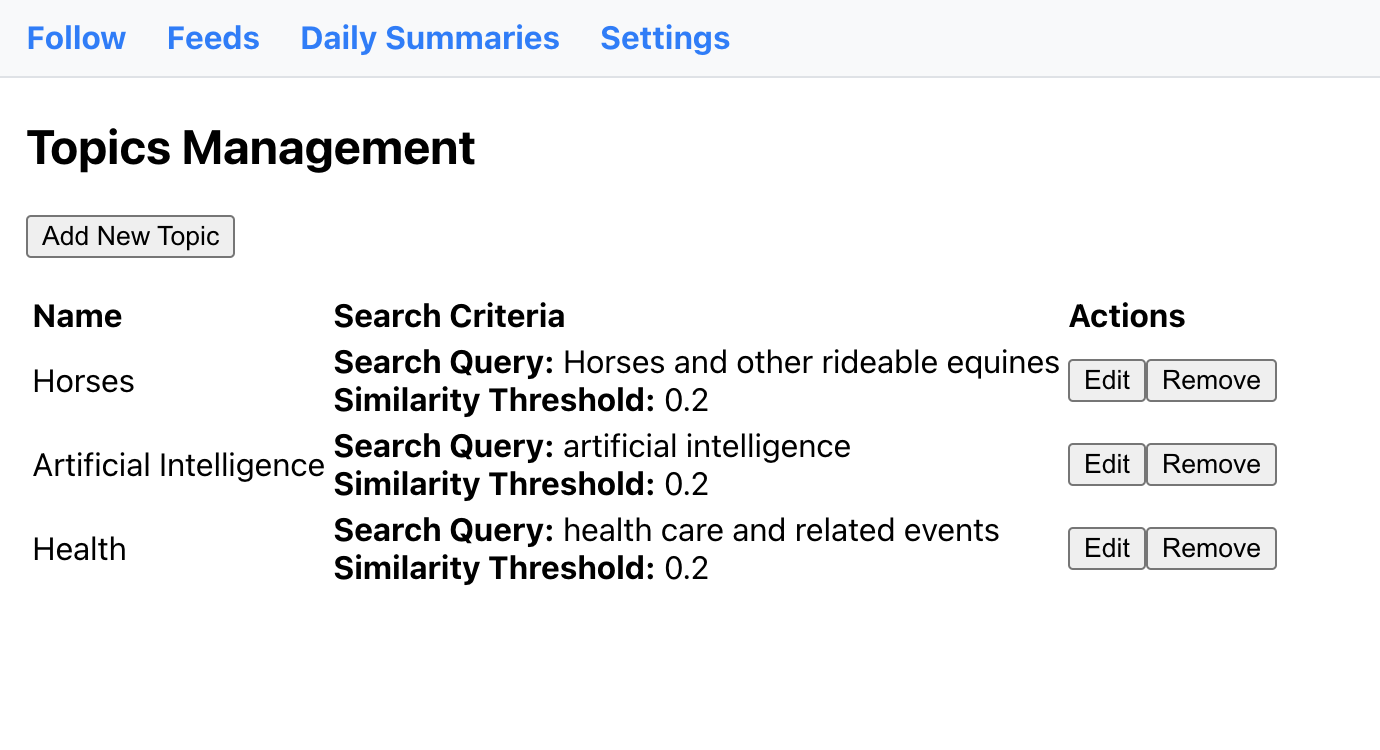Edit the Artificial Intelligence topic
The width and height of the screenshot is (1380, 750).
1107,465
